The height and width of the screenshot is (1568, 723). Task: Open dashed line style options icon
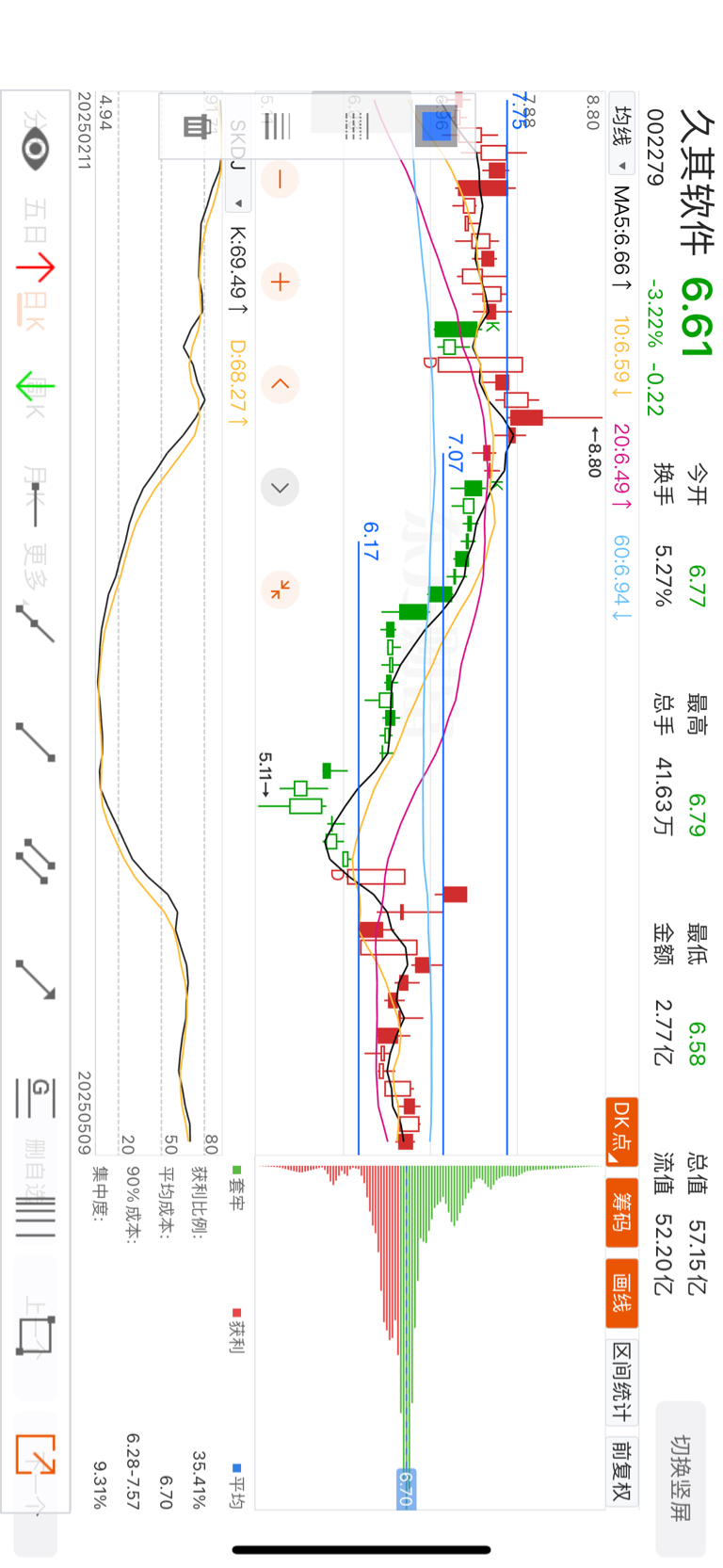[359, 125]
